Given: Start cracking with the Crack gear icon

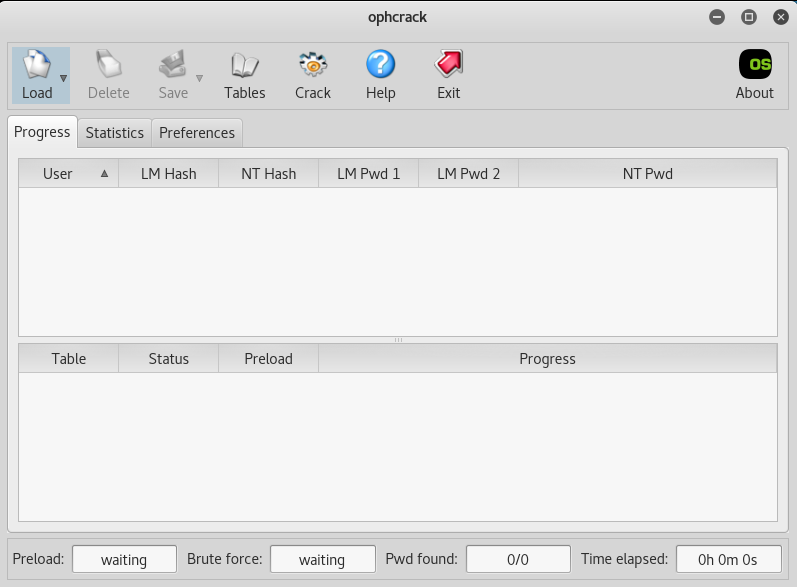Looking at the screenshot, I should tap(313, 65).
